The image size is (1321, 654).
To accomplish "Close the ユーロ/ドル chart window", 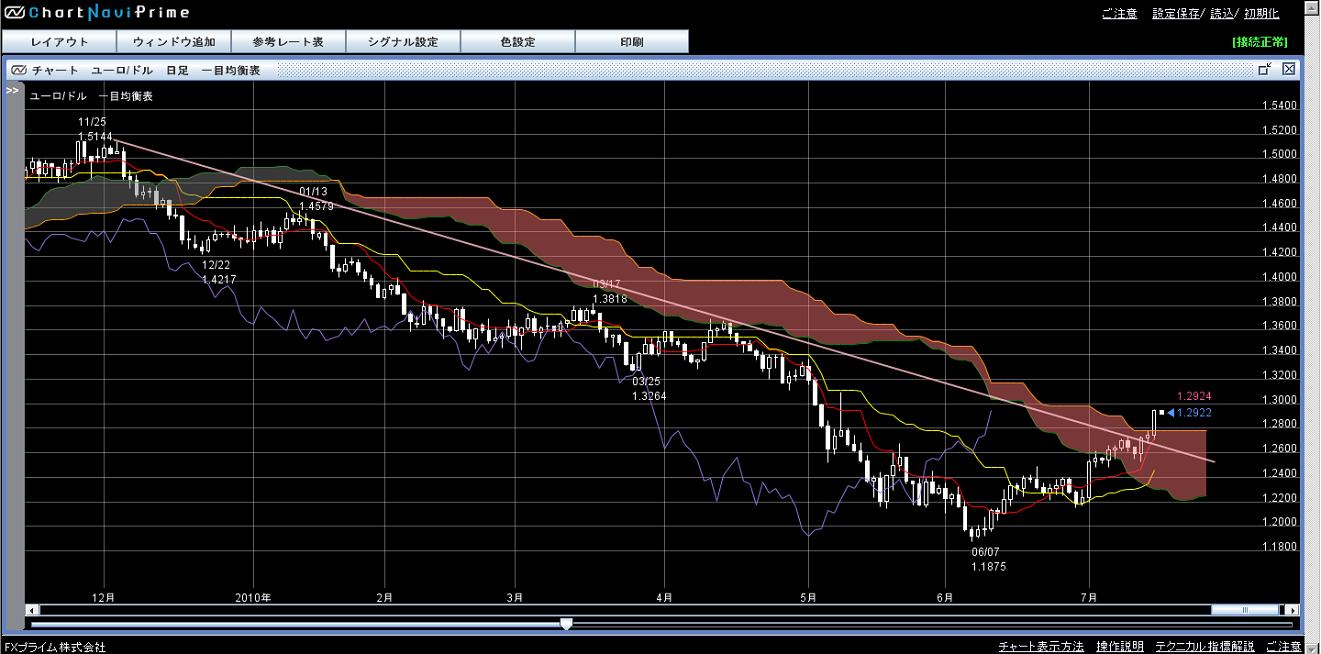I will coord(1288,69).
